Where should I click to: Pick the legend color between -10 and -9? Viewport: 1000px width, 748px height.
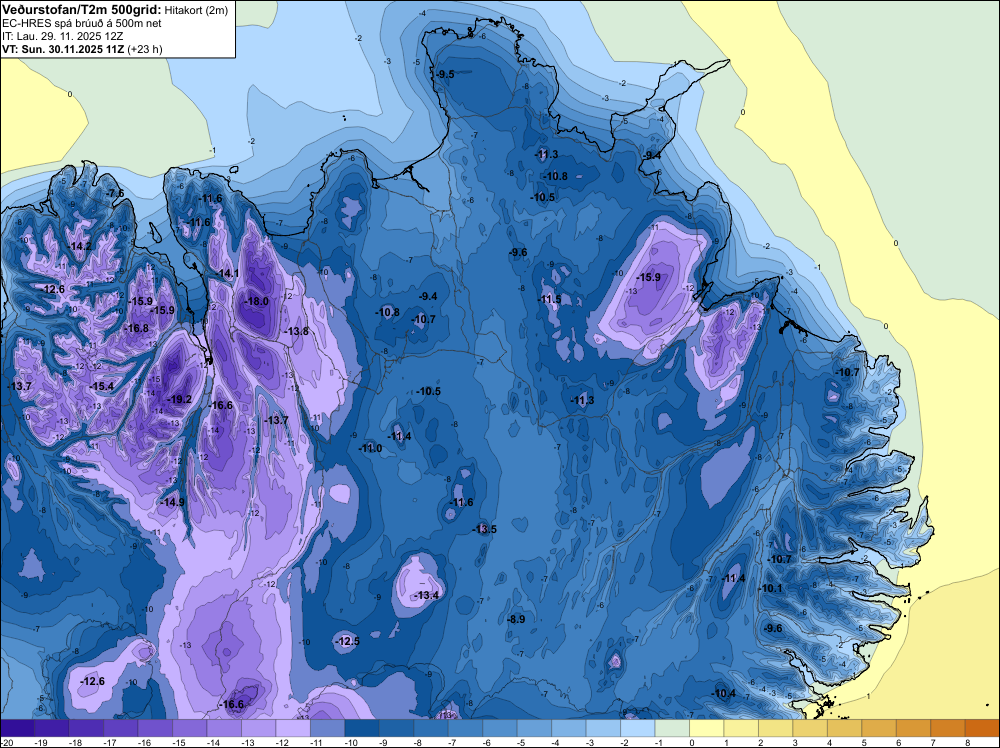point(362,728)
